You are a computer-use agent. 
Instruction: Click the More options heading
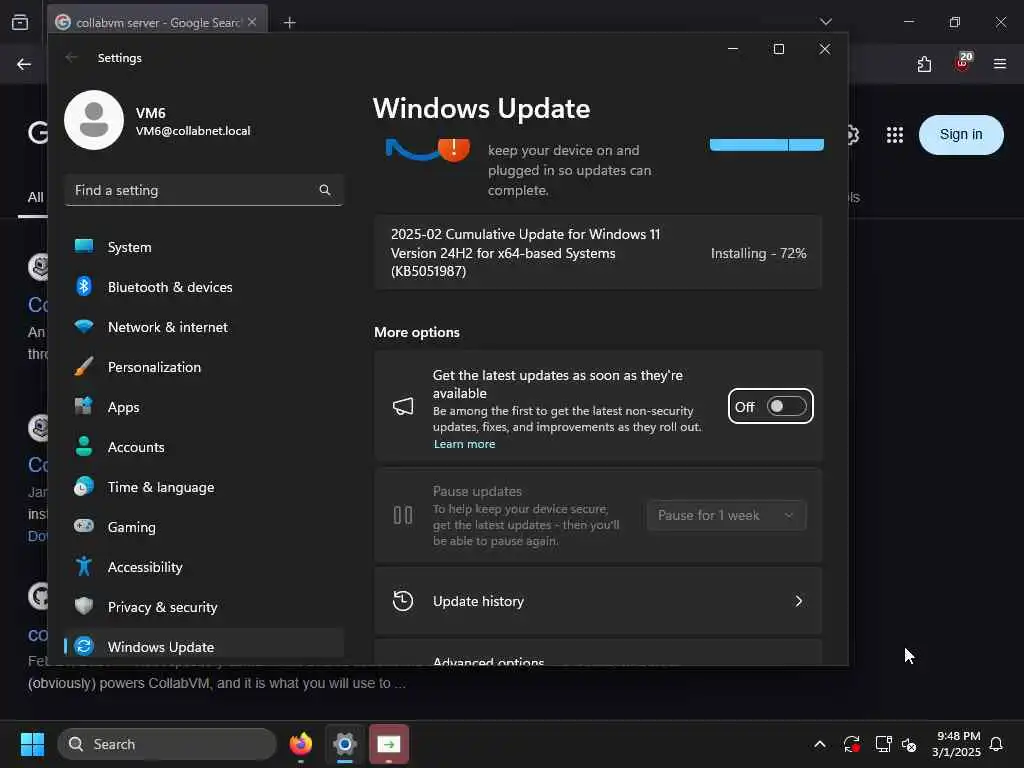(x=417, y=332)
